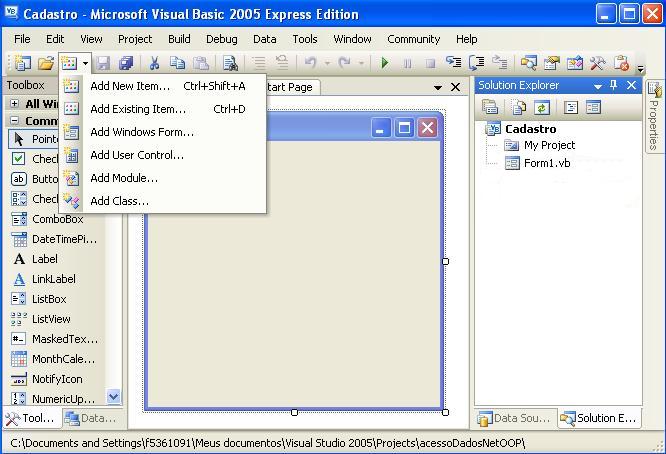Open Properties Window from the toolbar icon
This screenshot has width=666, height=454.
[x=552, y=63]
